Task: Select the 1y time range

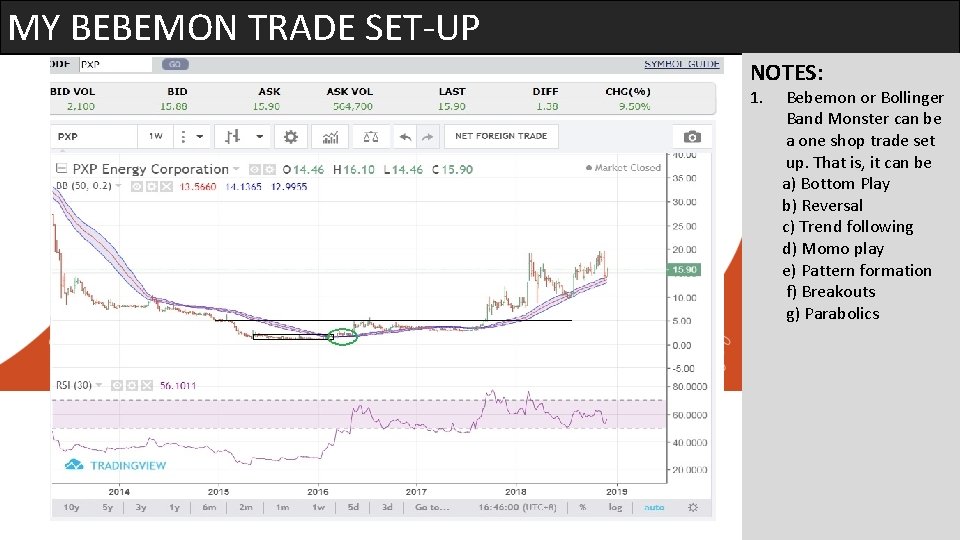Action: coord(174,508)
